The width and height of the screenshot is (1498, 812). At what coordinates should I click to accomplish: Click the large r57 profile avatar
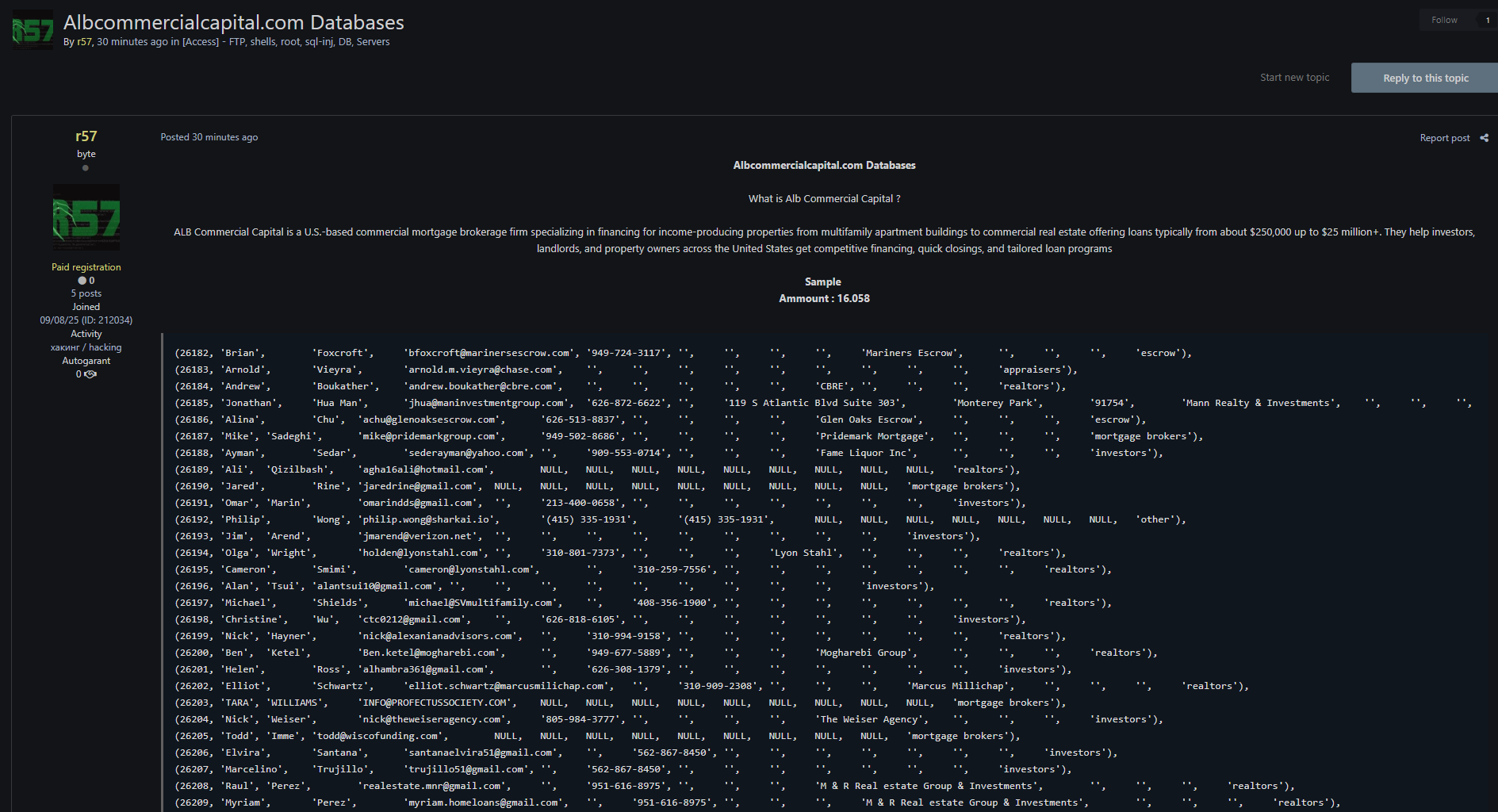tap(86, 217)
